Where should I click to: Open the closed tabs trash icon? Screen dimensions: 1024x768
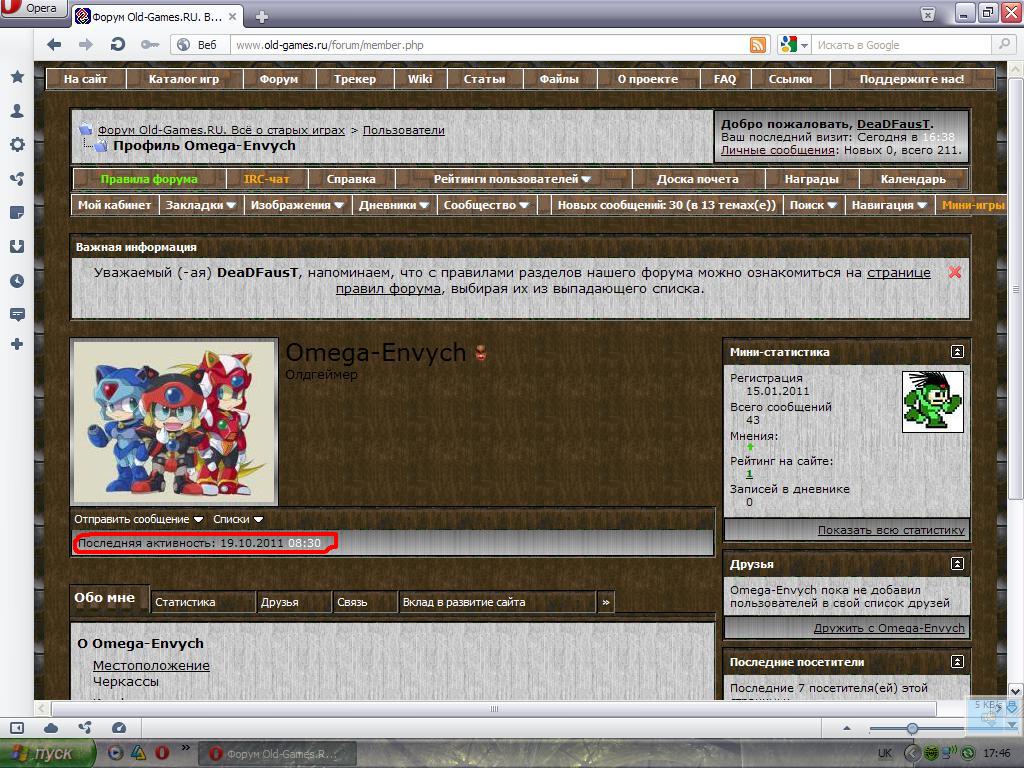tap(927, 14)
